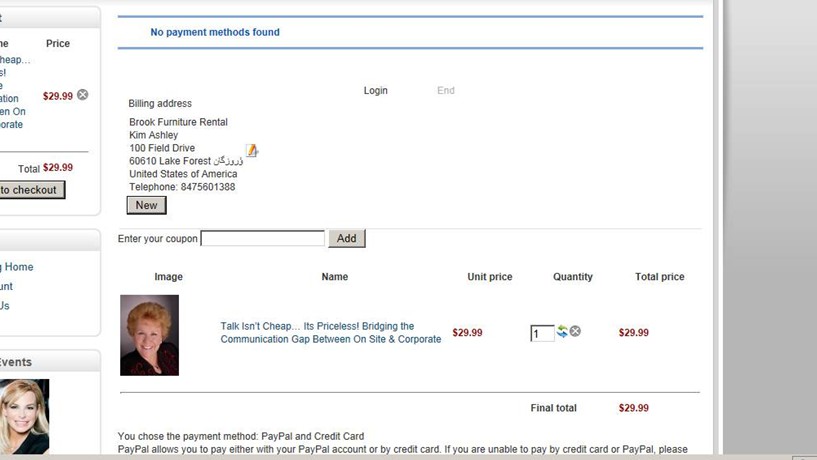Click the Add coupon button
Image resolution: width=817 pixels, height=460 pixels.
point(346,238)
